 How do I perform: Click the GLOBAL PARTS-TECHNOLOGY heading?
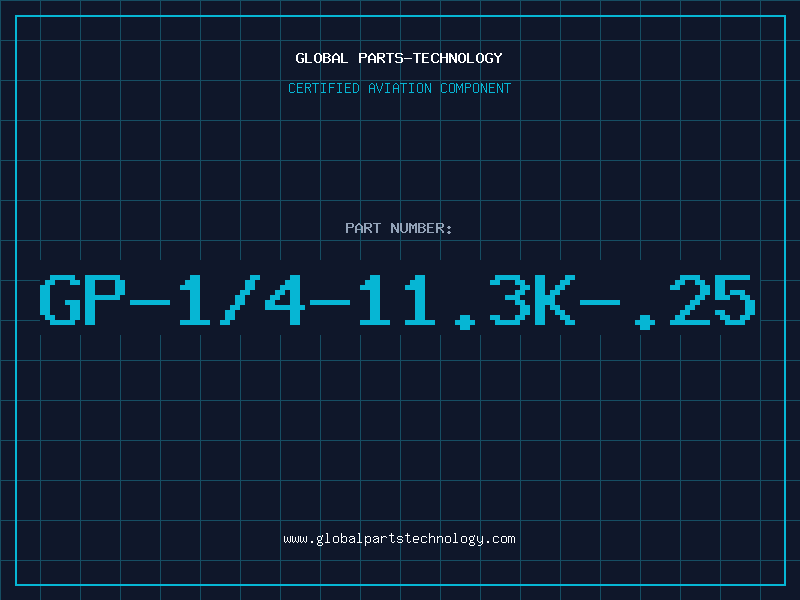click(x=399, y=58)
